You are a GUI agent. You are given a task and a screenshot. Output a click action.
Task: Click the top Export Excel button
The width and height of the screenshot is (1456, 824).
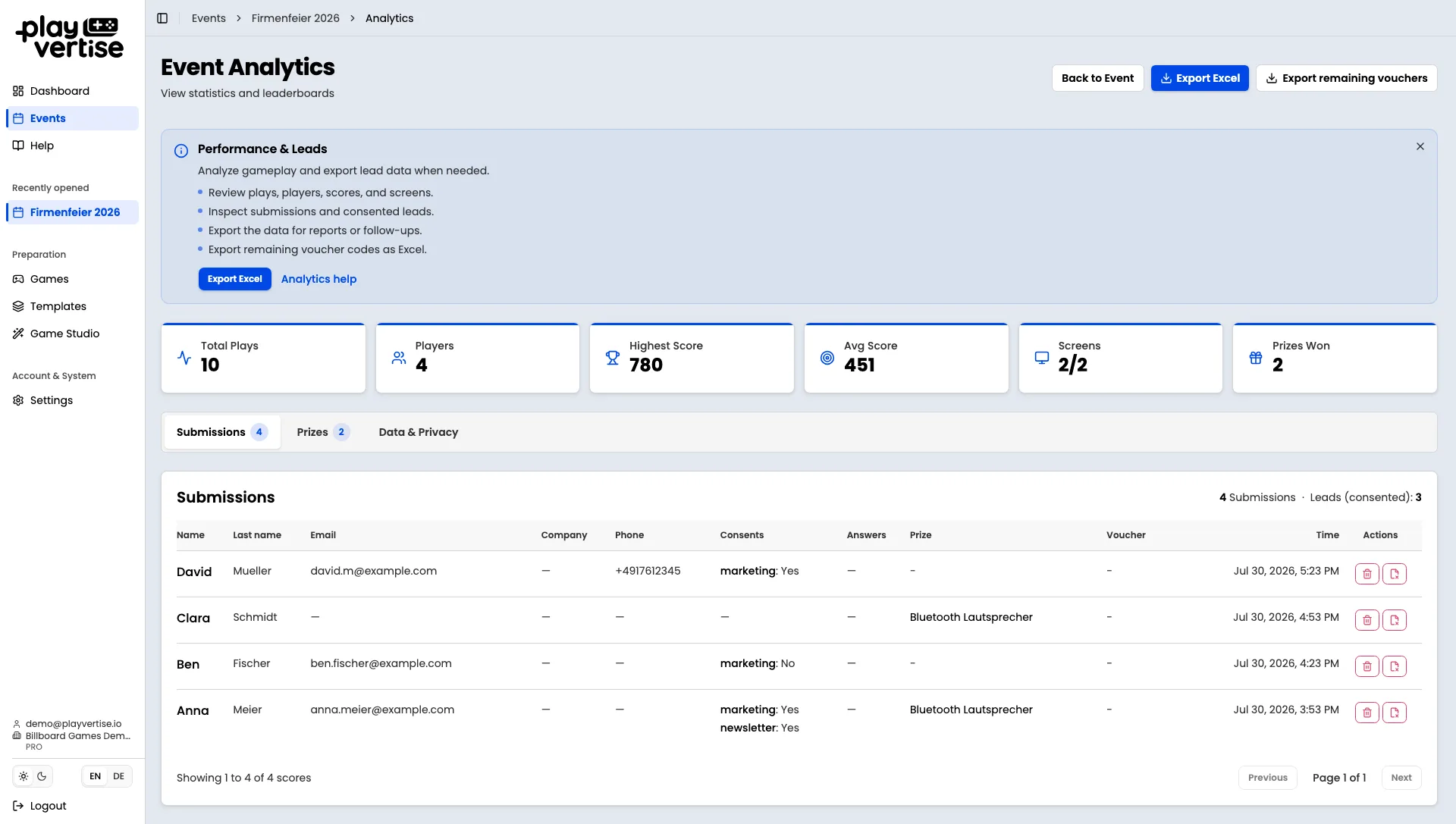[1200, 78]
